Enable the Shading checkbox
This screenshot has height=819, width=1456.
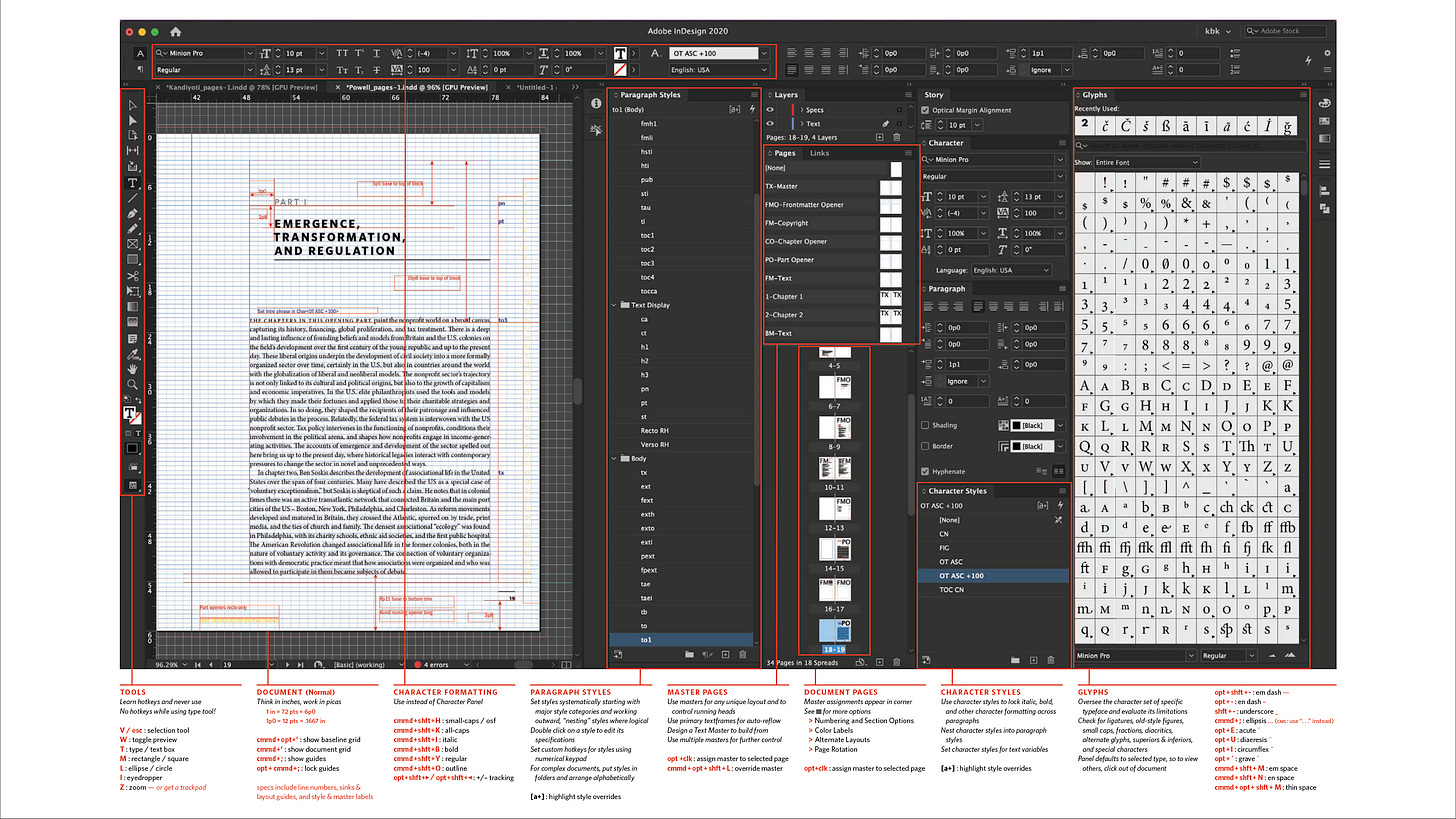(925, 425)
